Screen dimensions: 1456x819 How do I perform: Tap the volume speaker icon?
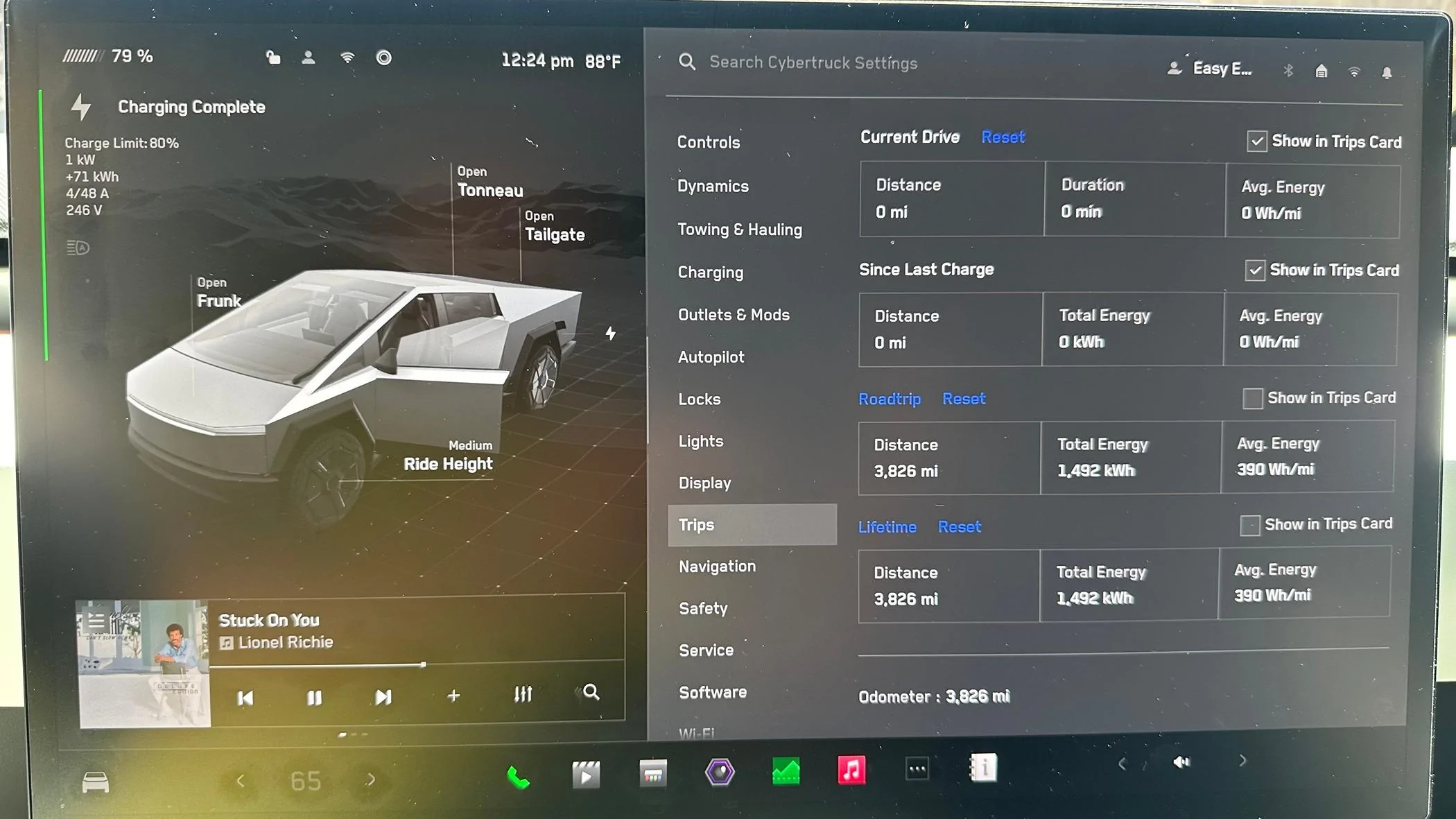[1181, 762]
